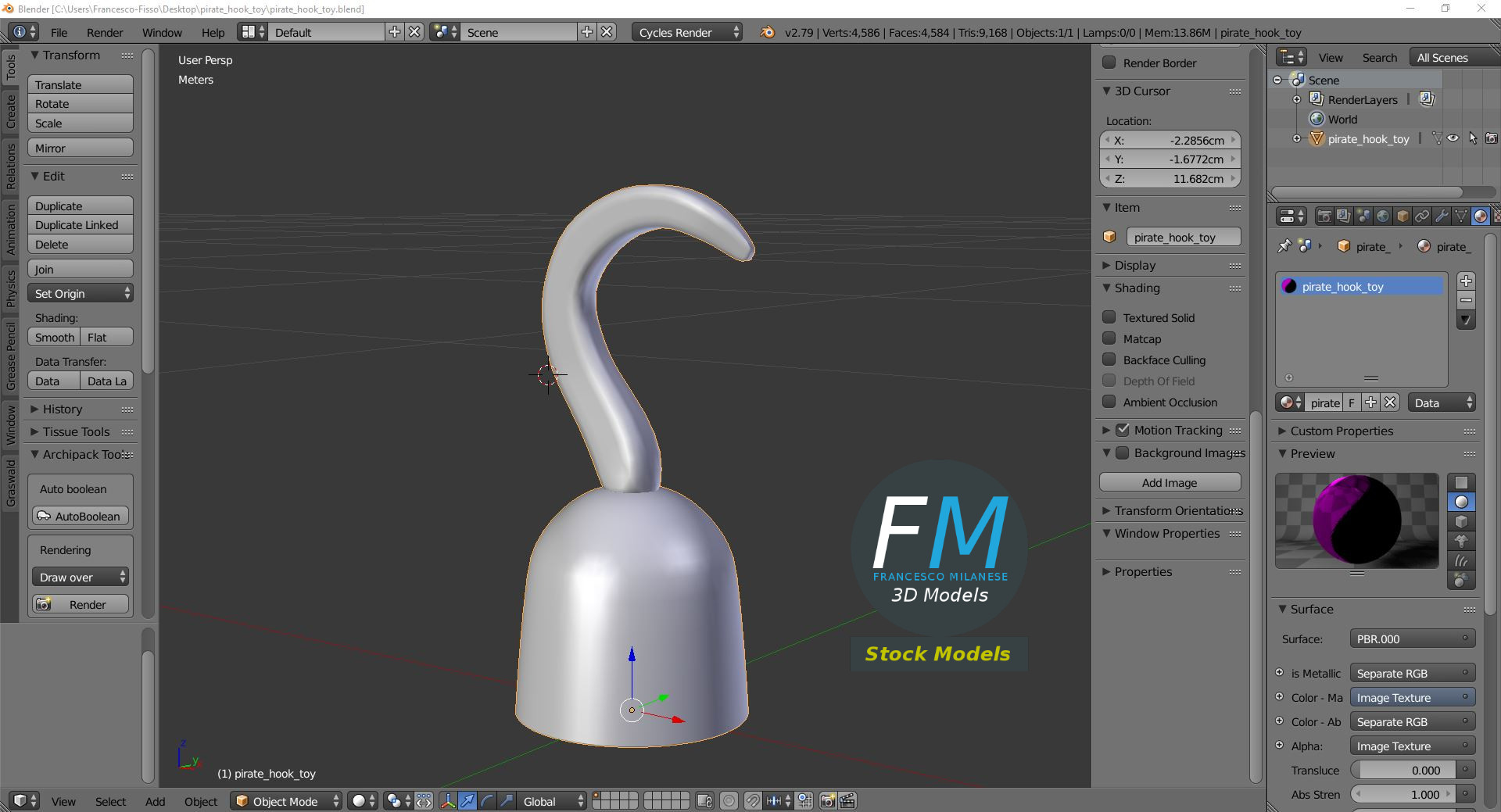Click the Translate button
The image size is (1501, 812).
81,84
